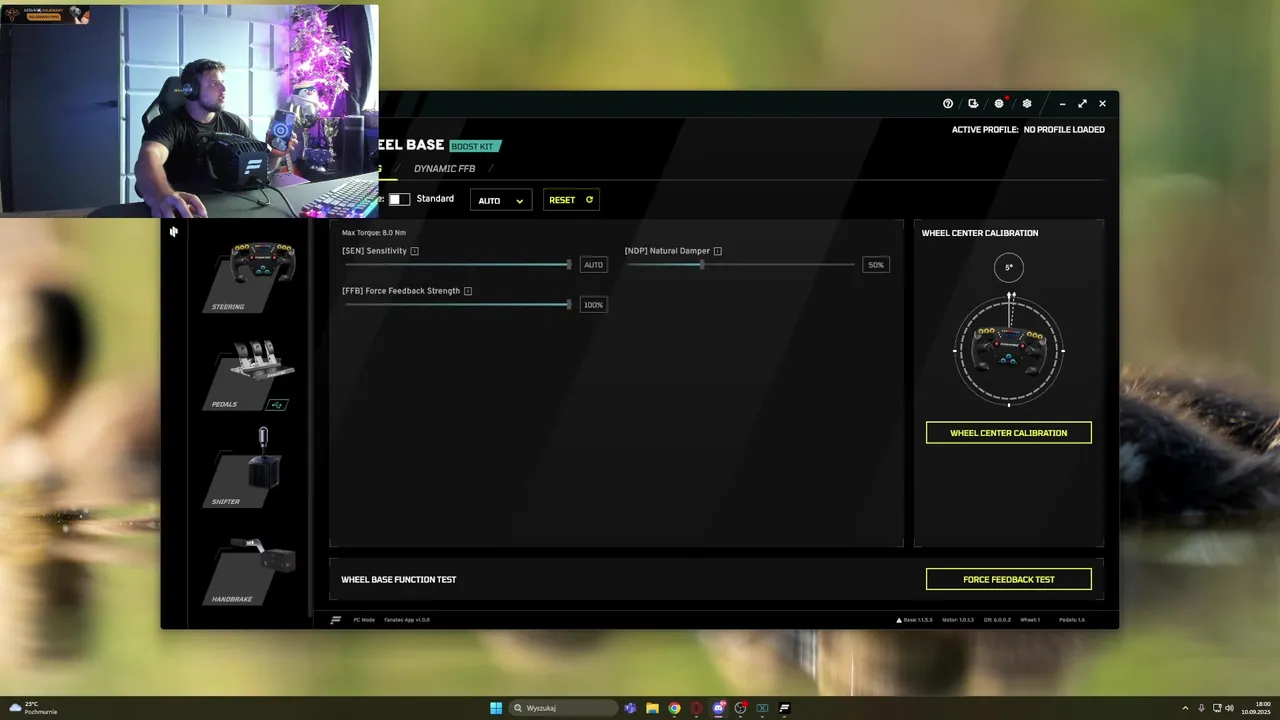The height and width of the screenshot is (720, 1280).
Task: Click the Fanatec logo in status bar
Action: (x=336, y=620)
